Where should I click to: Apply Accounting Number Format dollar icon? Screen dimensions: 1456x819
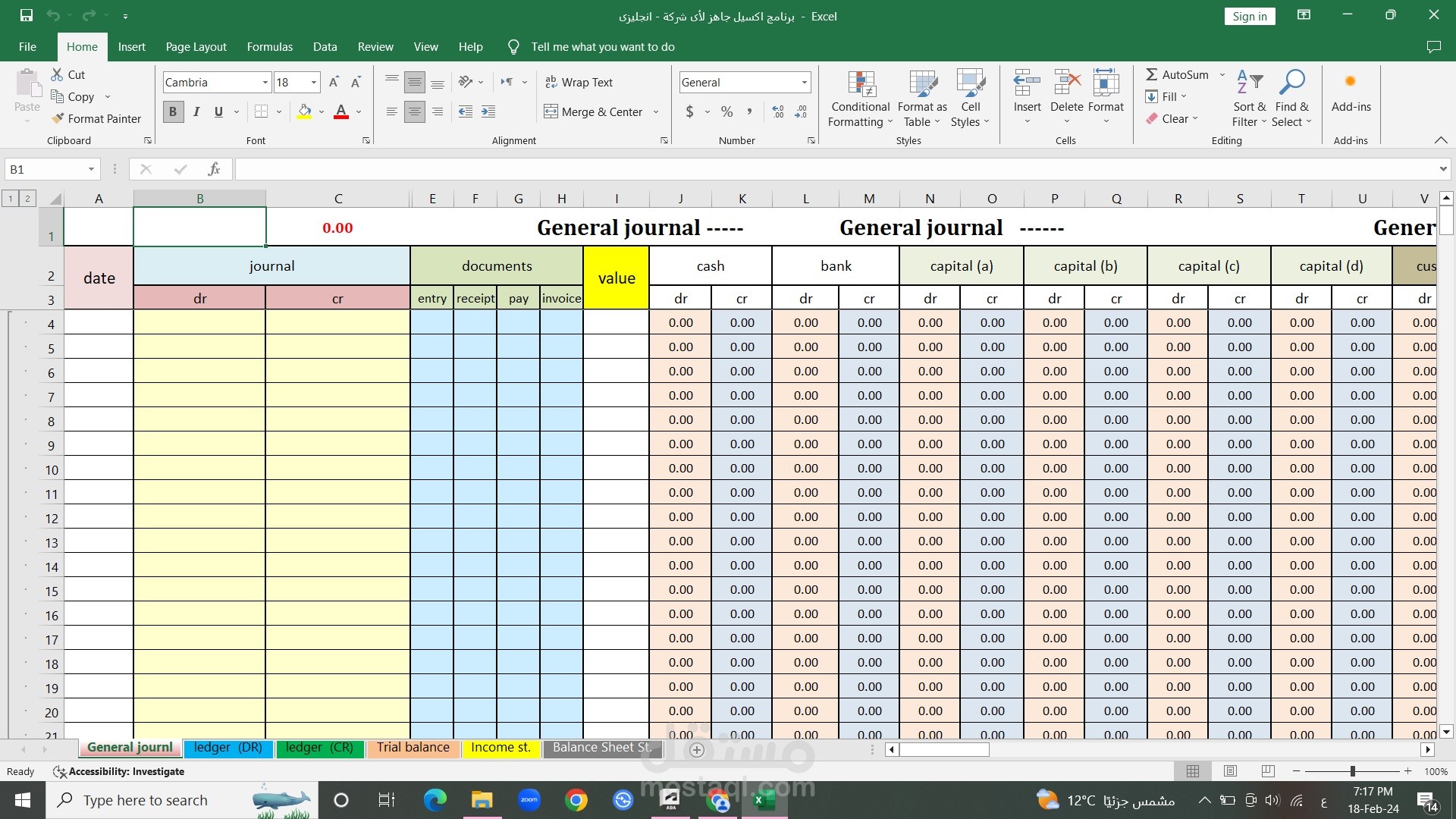point(689,111)
